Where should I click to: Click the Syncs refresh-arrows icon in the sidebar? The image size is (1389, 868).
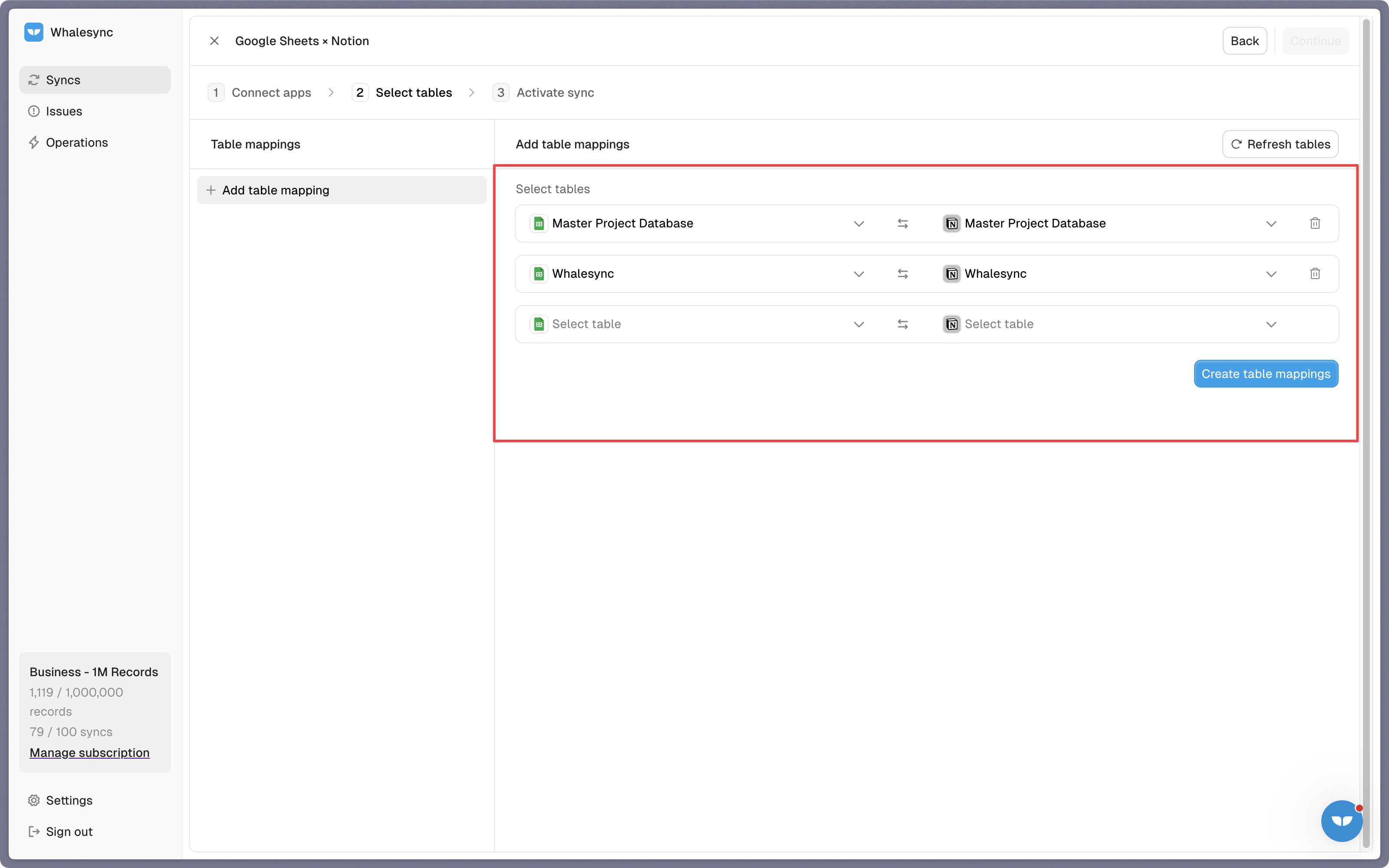[x=34, y=80]
